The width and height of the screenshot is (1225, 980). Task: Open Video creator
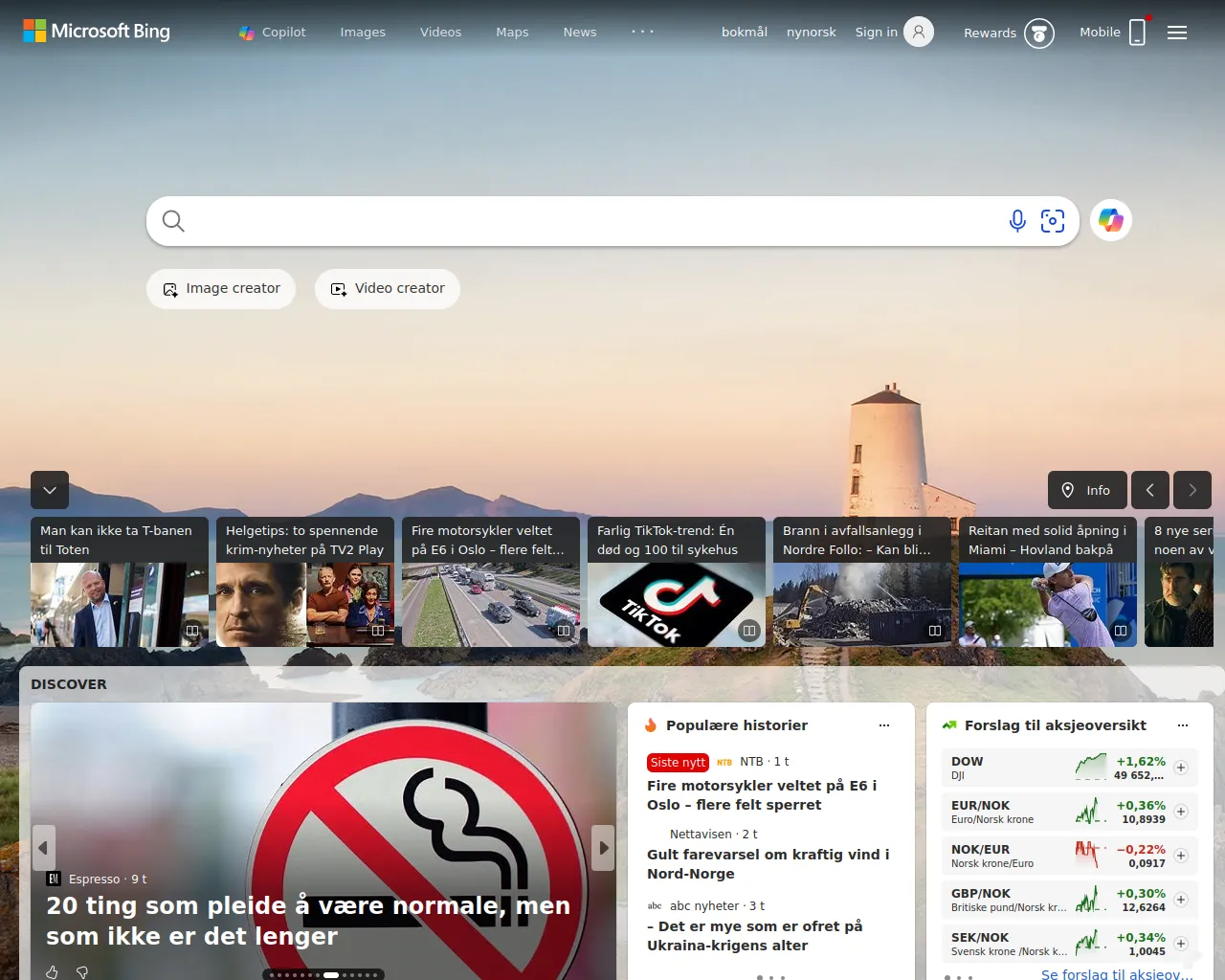[388, 289]
